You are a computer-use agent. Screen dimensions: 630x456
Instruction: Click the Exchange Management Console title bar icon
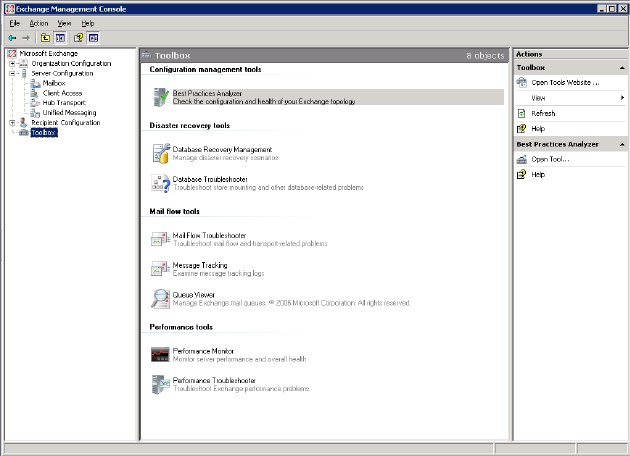click(10, 9)
